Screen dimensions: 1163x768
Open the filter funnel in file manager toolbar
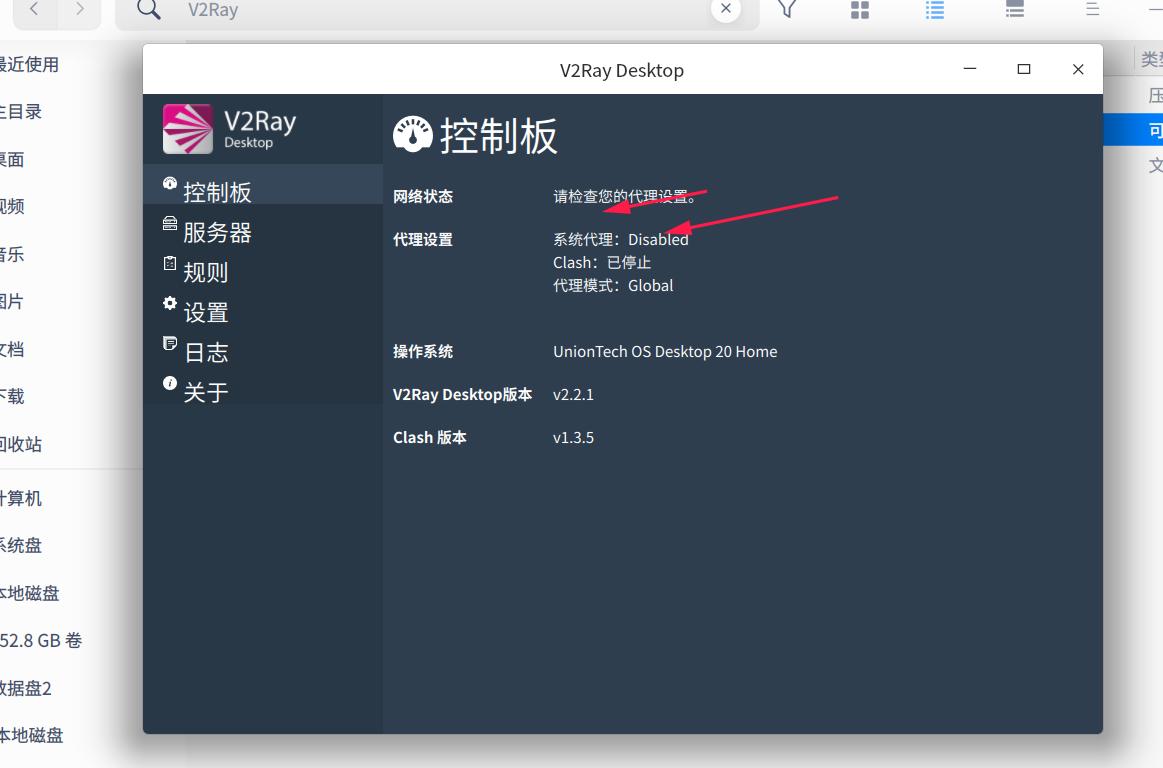[787, 9]
